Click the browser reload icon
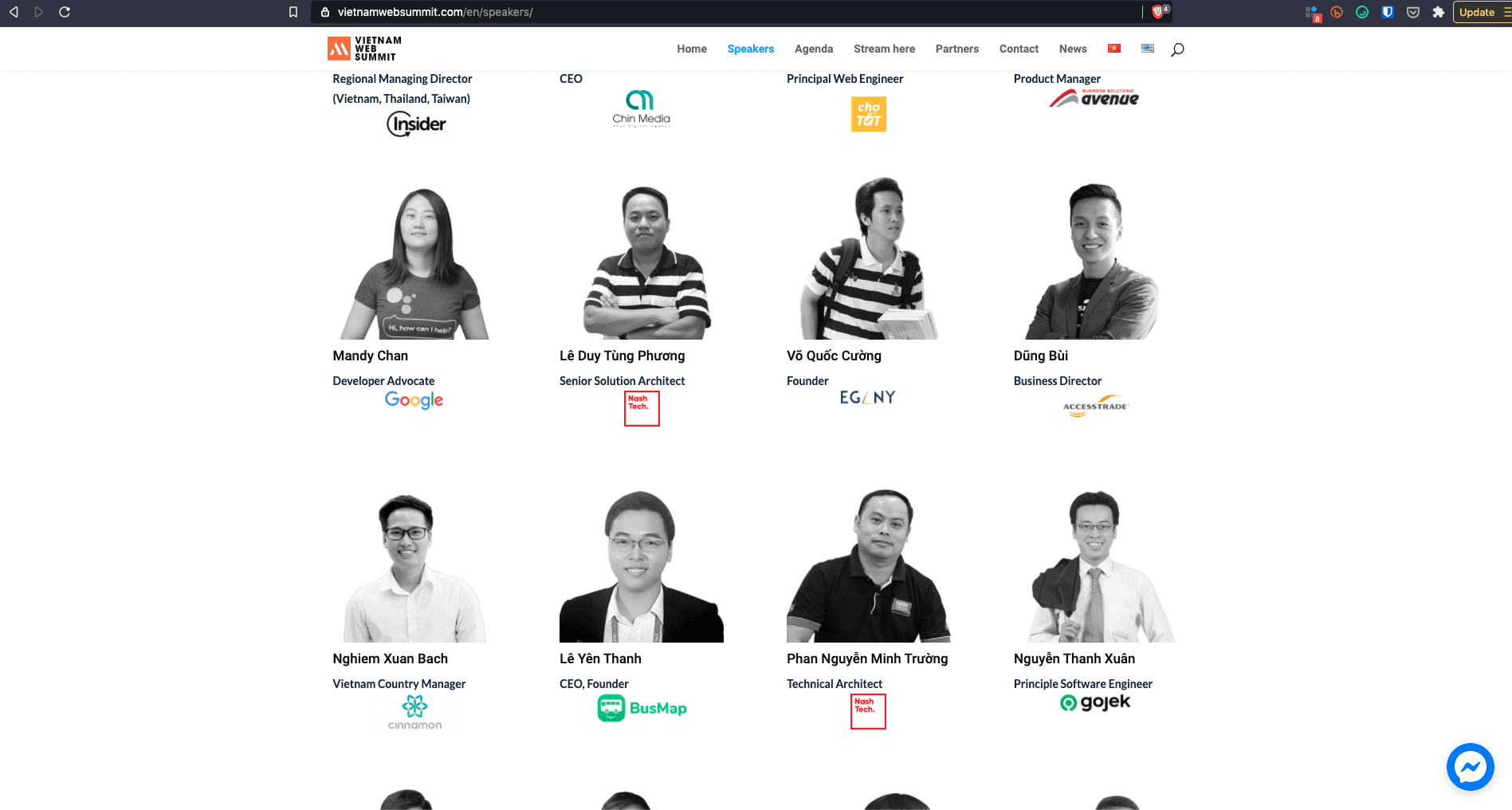 coord(65,12)
